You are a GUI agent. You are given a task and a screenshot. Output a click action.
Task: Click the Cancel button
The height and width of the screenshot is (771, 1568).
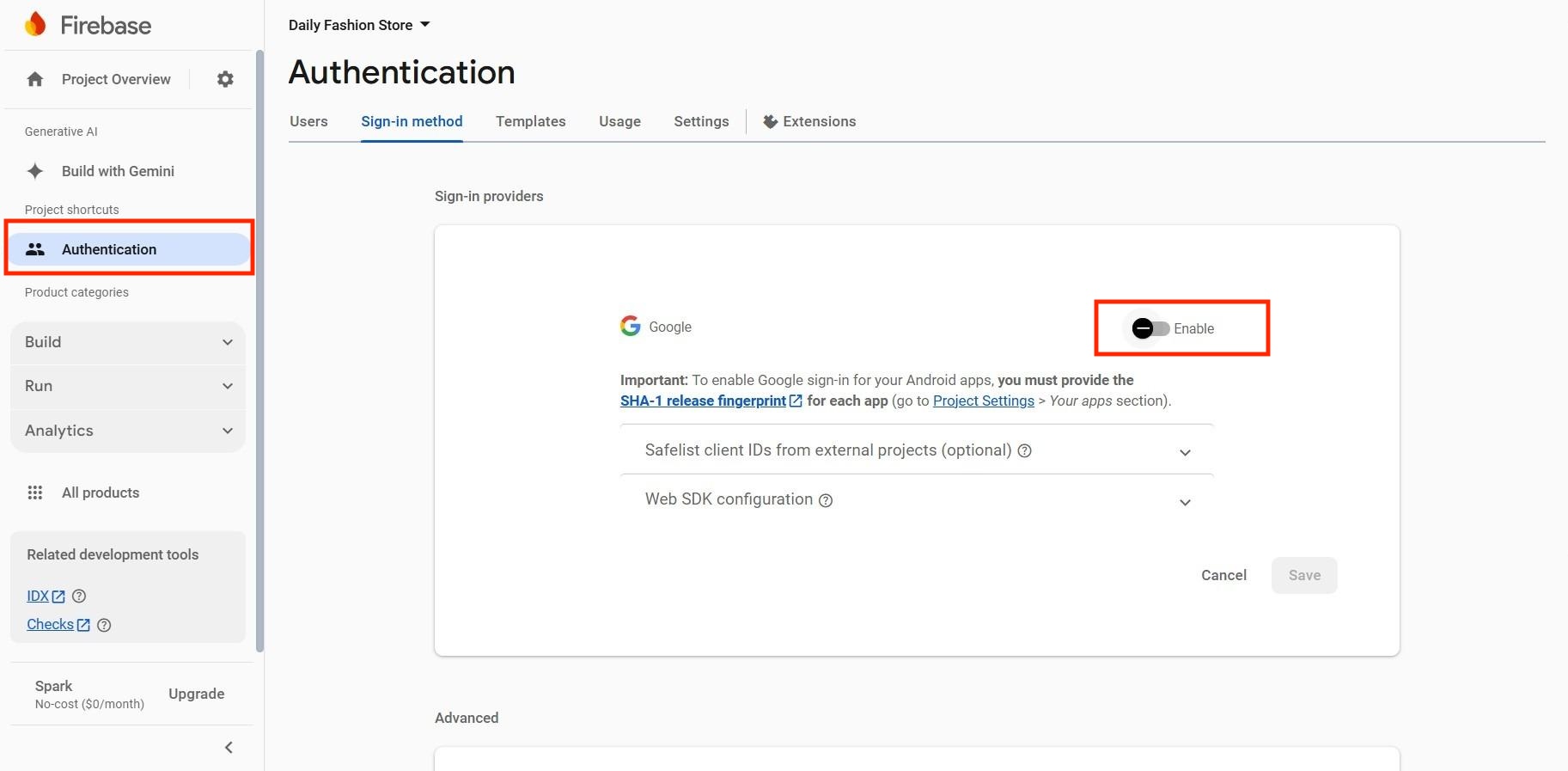(x=1223, y=575)
